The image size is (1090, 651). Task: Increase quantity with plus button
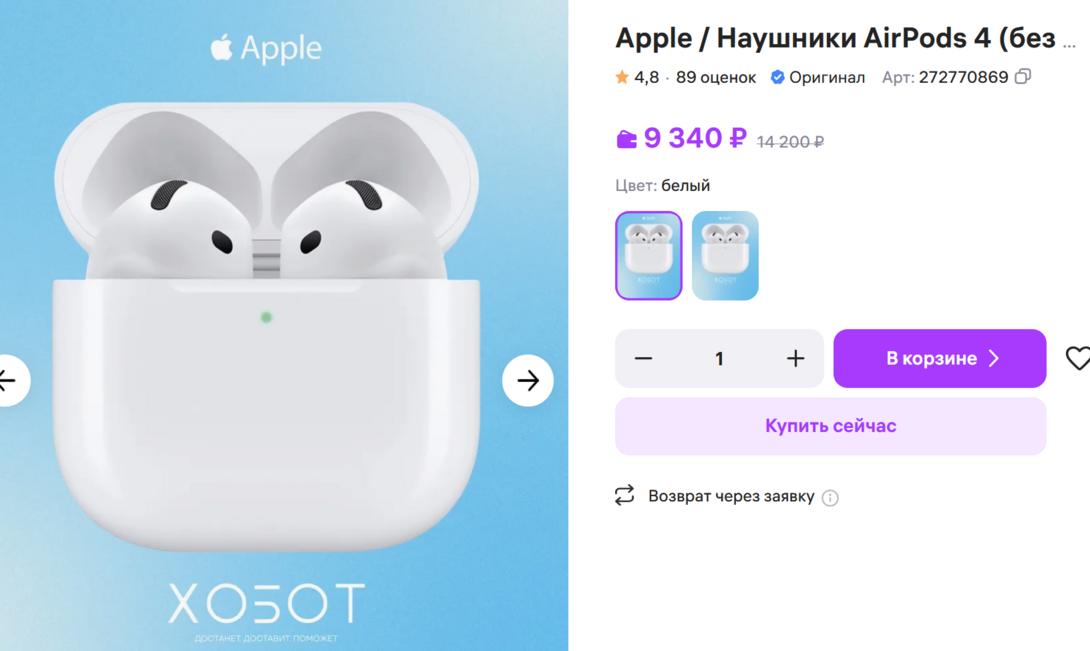click(x=795, y=358)
